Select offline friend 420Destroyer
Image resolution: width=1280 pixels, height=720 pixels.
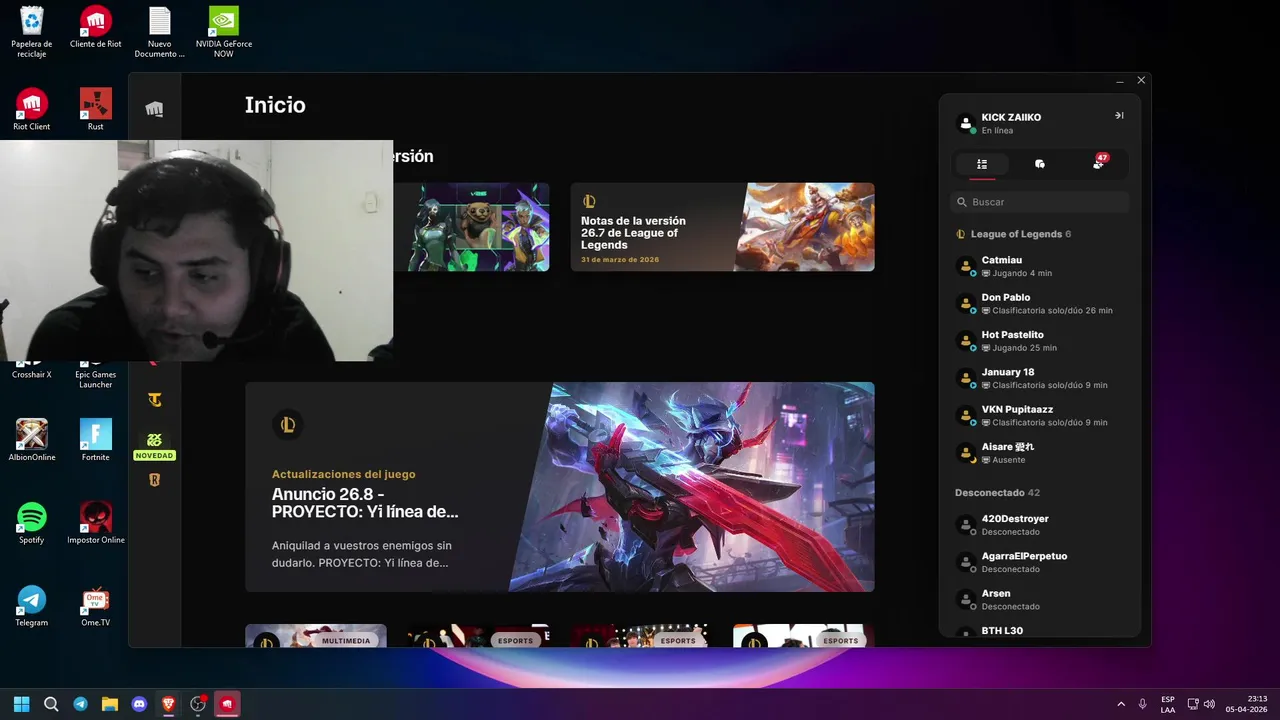click(1040, 525)
